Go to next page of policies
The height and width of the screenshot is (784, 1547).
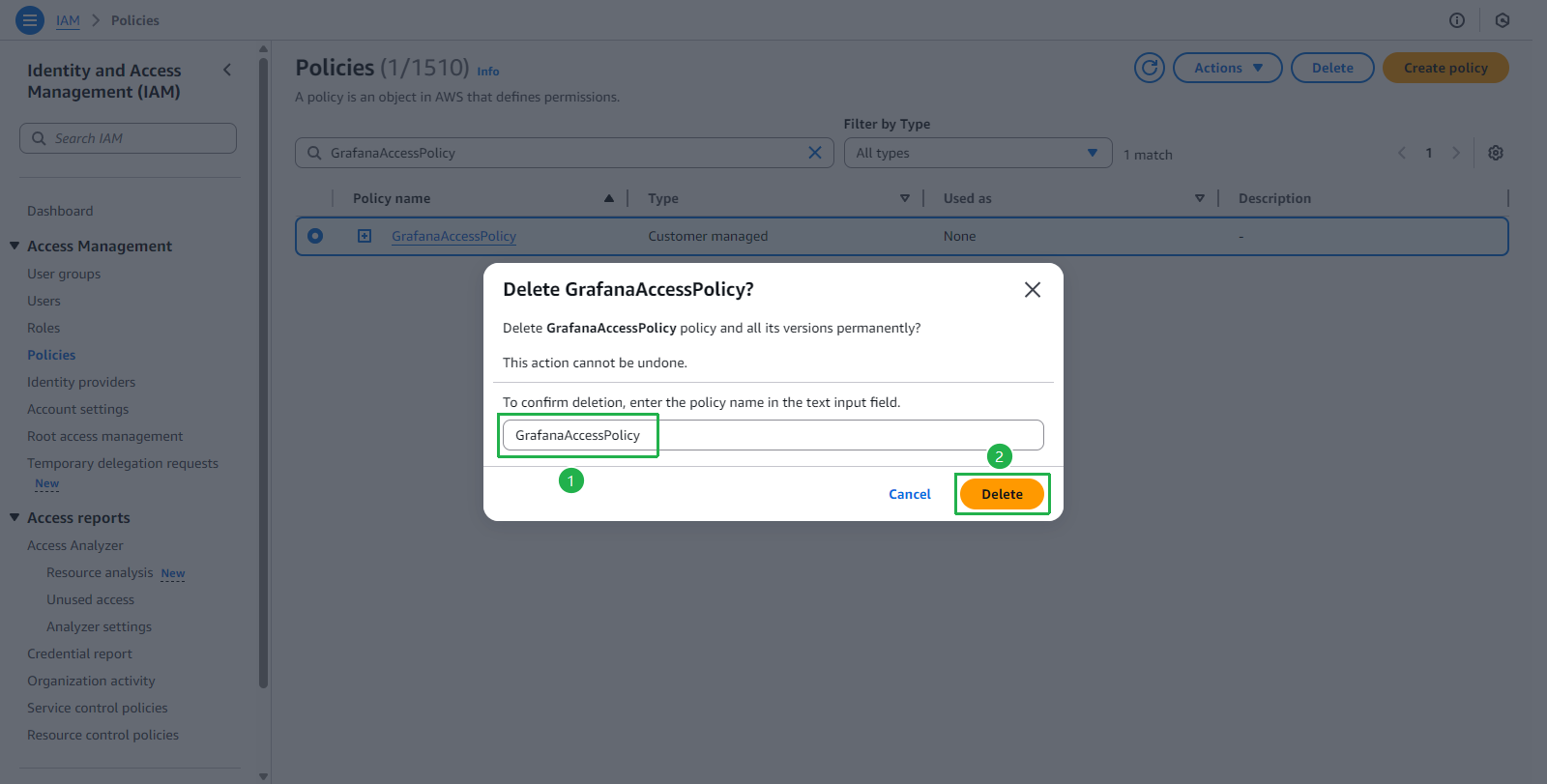(x=1456, y=153)
